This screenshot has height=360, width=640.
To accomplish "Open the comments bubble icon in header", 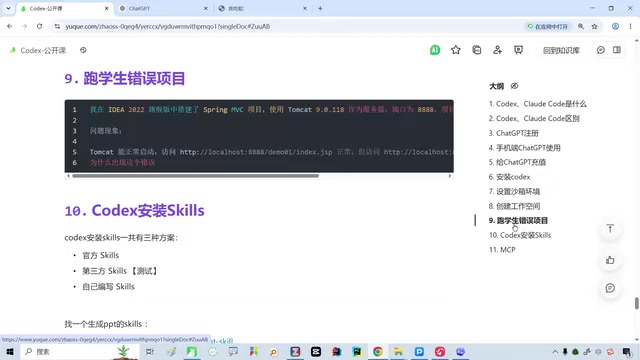I will (x=600, y=50).
